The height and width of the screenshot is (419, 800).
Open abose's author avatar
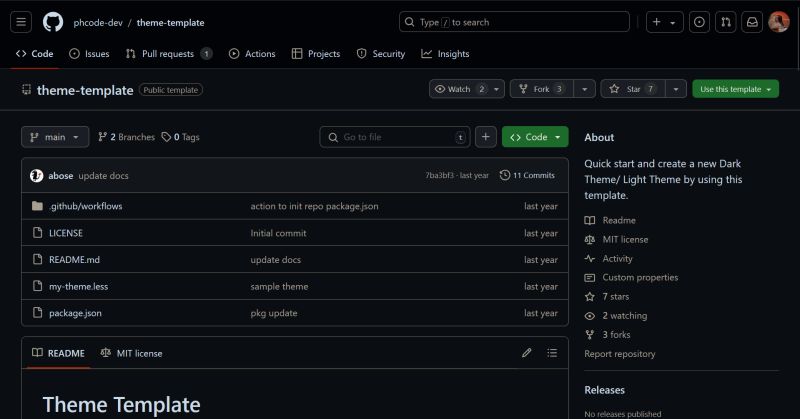click(x=36, y=175)
